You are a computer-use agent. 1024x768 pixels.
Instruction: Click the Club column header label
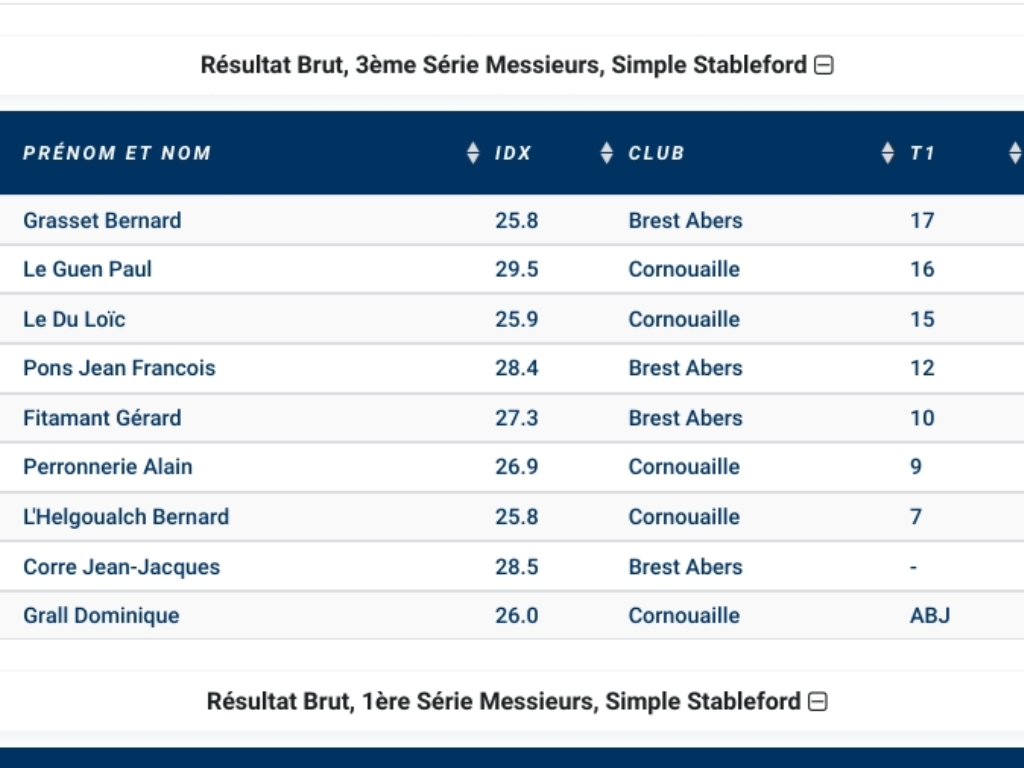(x=656, y=153)
